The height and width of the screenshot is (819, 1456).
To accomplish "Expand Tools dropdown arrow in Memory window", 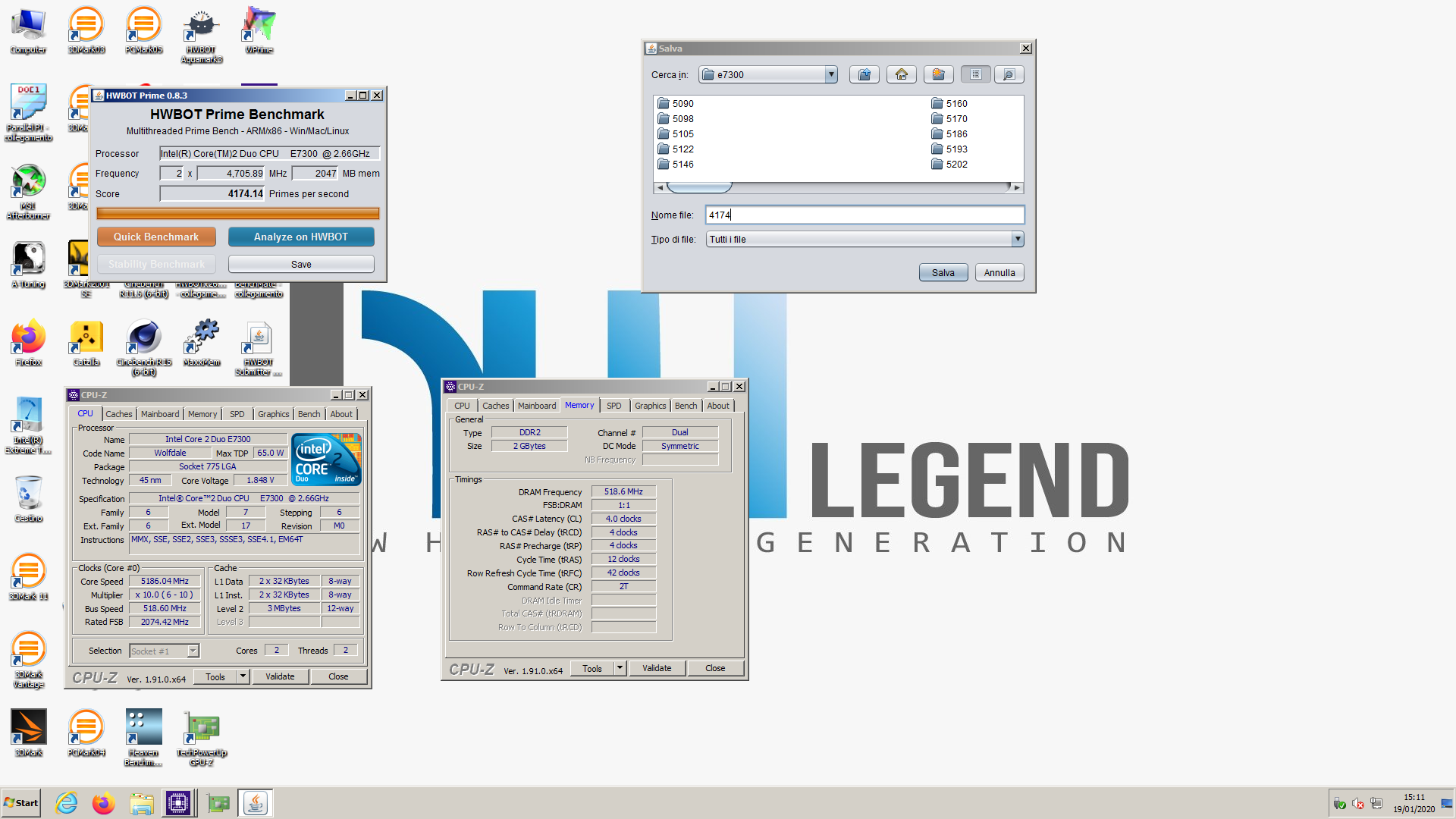I will pyautogui.click(x=620, y=668).
